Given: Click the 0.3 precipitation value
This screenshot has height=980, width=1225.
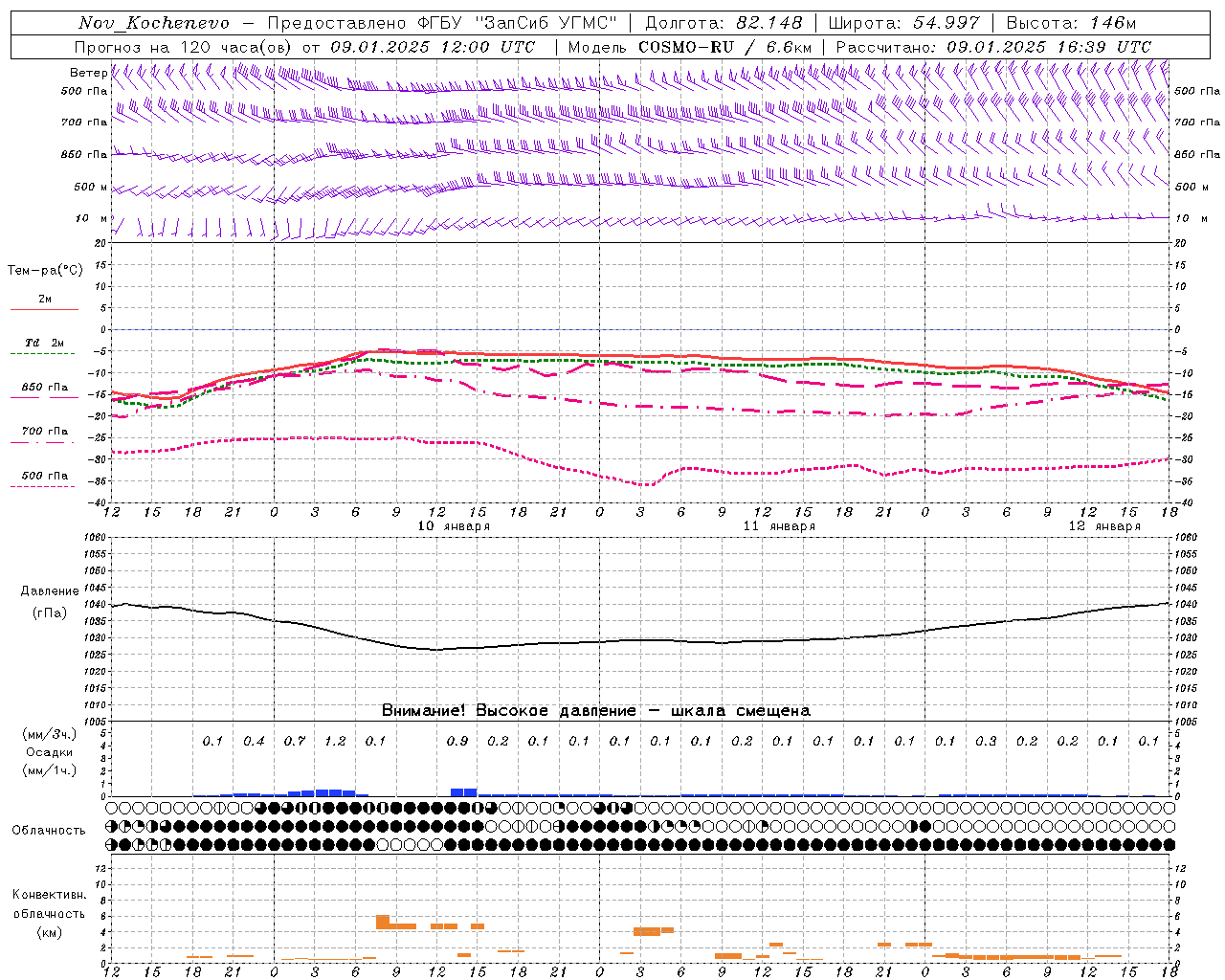Looking at the screenshot, I should point(986,741).
